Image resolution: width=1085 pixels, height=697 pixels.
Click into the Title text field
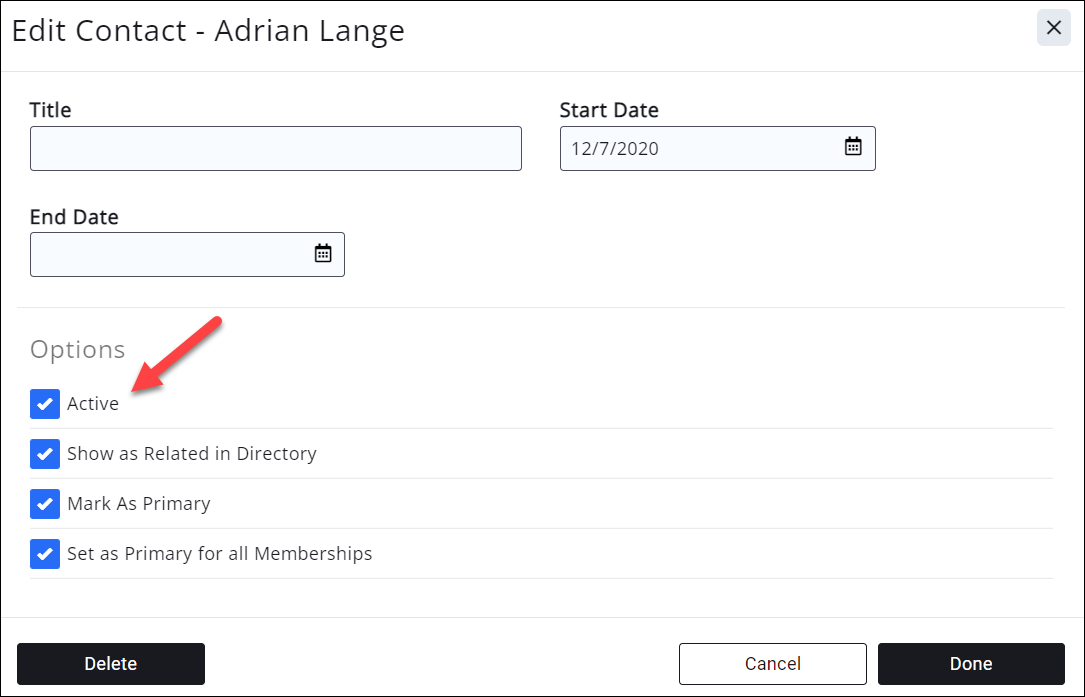275,148
